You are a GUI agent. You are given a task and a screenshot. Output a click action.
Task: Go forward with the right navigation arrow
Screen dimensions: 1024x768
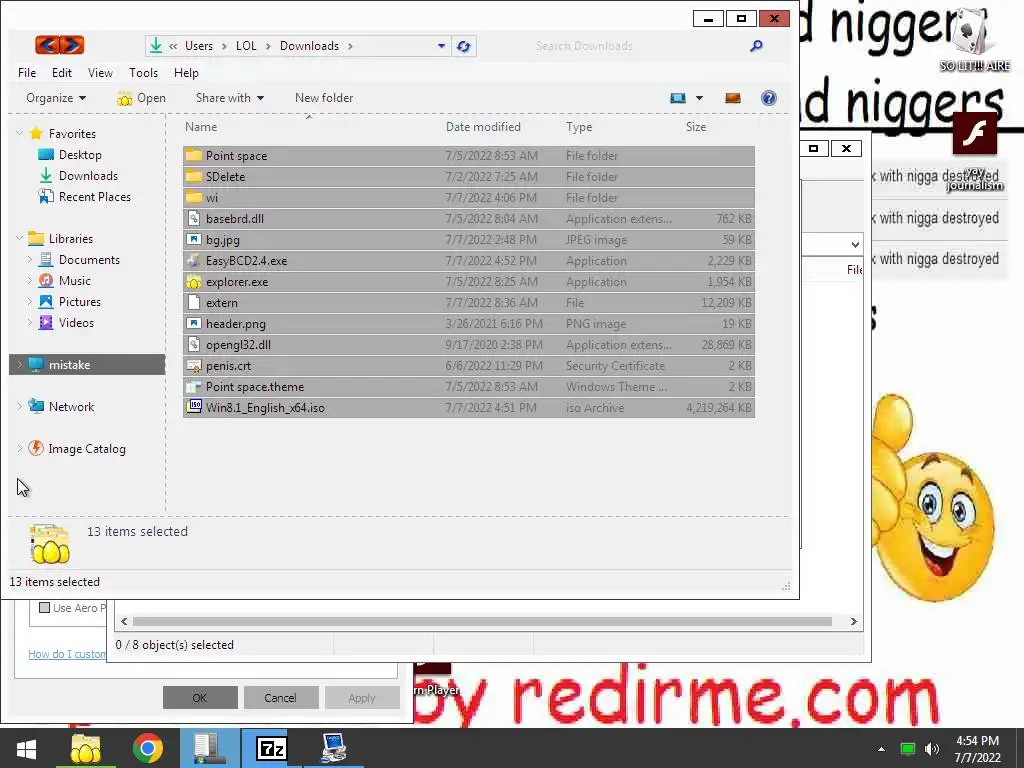72,45
